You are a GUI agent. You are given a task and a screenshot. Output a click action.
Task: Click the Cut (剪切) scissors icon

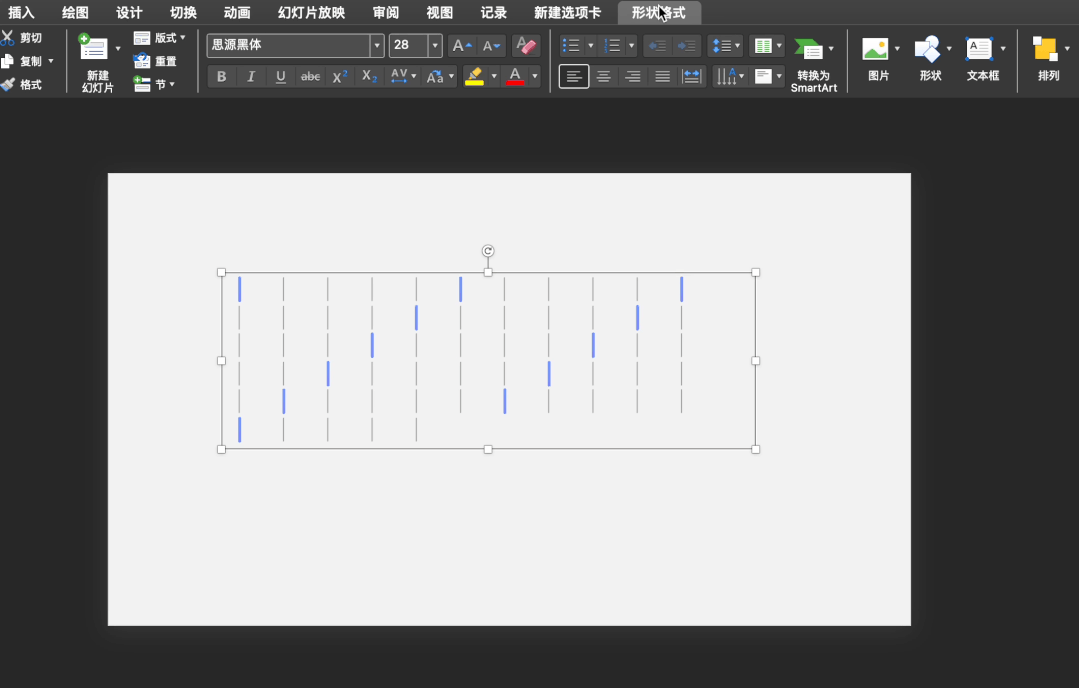point(8,38)
